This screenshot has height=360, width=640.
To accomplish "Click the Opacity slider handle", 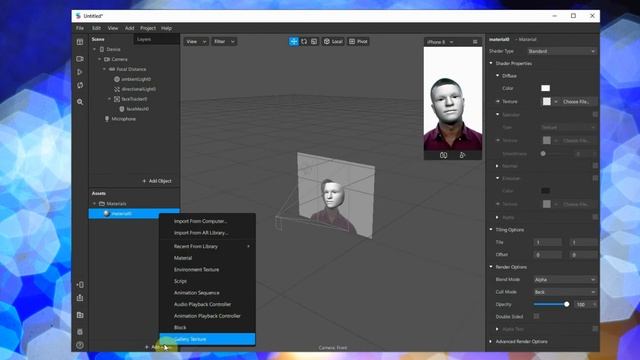I will pos(567,304).
